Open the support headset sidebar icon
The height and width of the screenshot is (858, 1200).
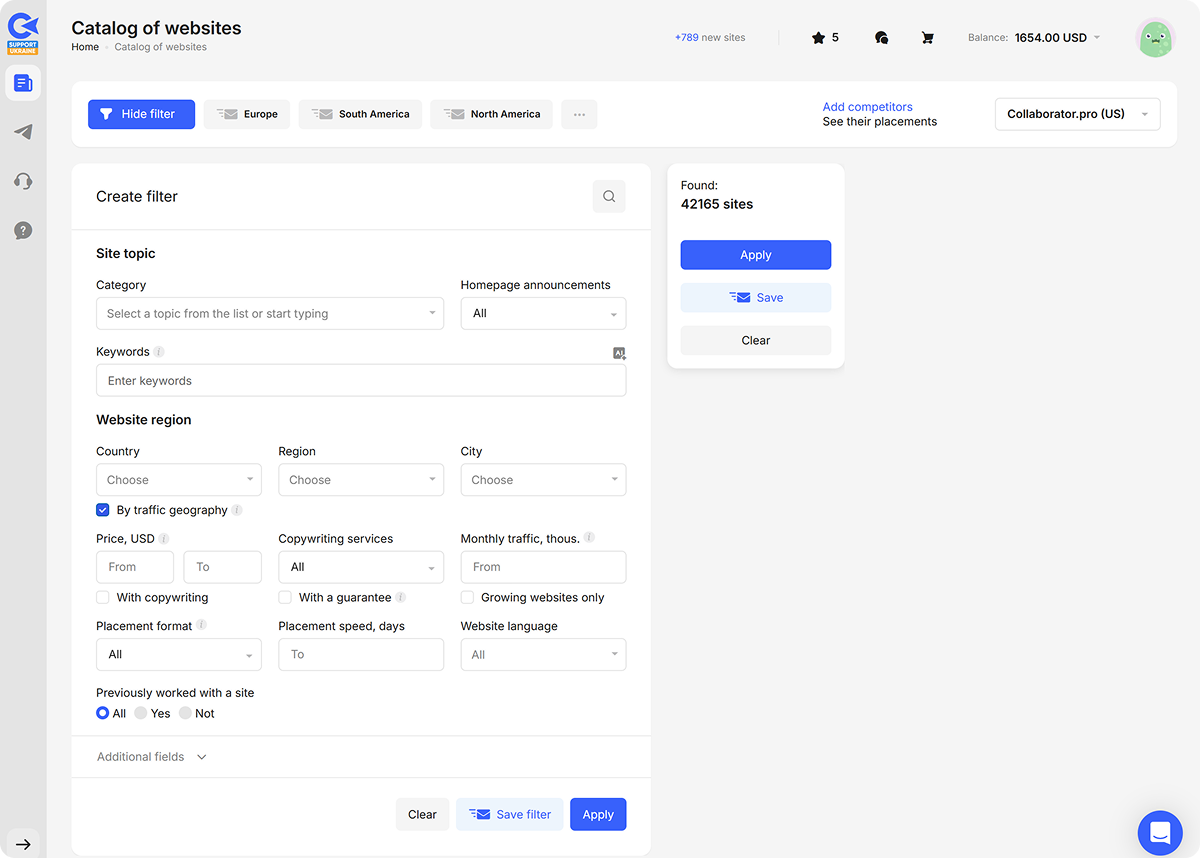[23, 181]
